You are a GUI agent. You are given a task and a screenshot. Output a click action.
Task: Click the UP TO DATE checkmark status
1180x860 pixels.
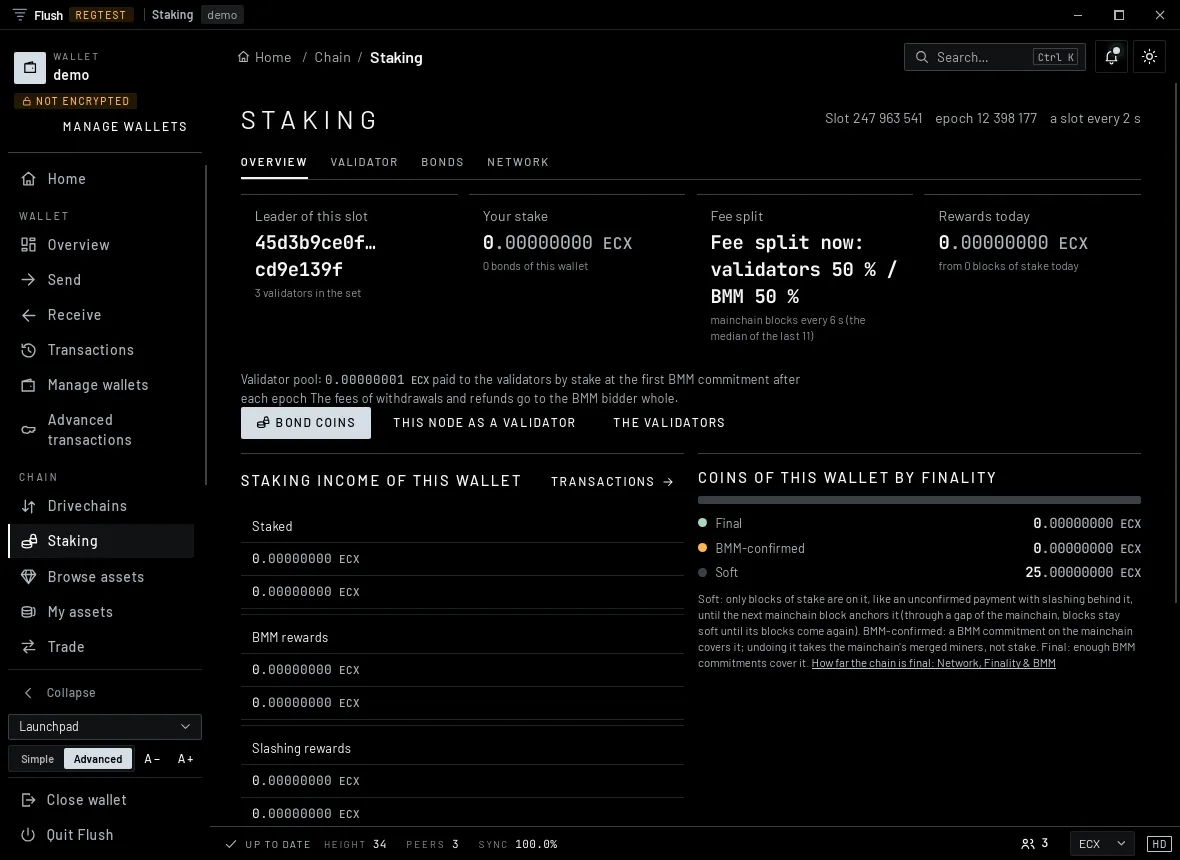(268, 844)
